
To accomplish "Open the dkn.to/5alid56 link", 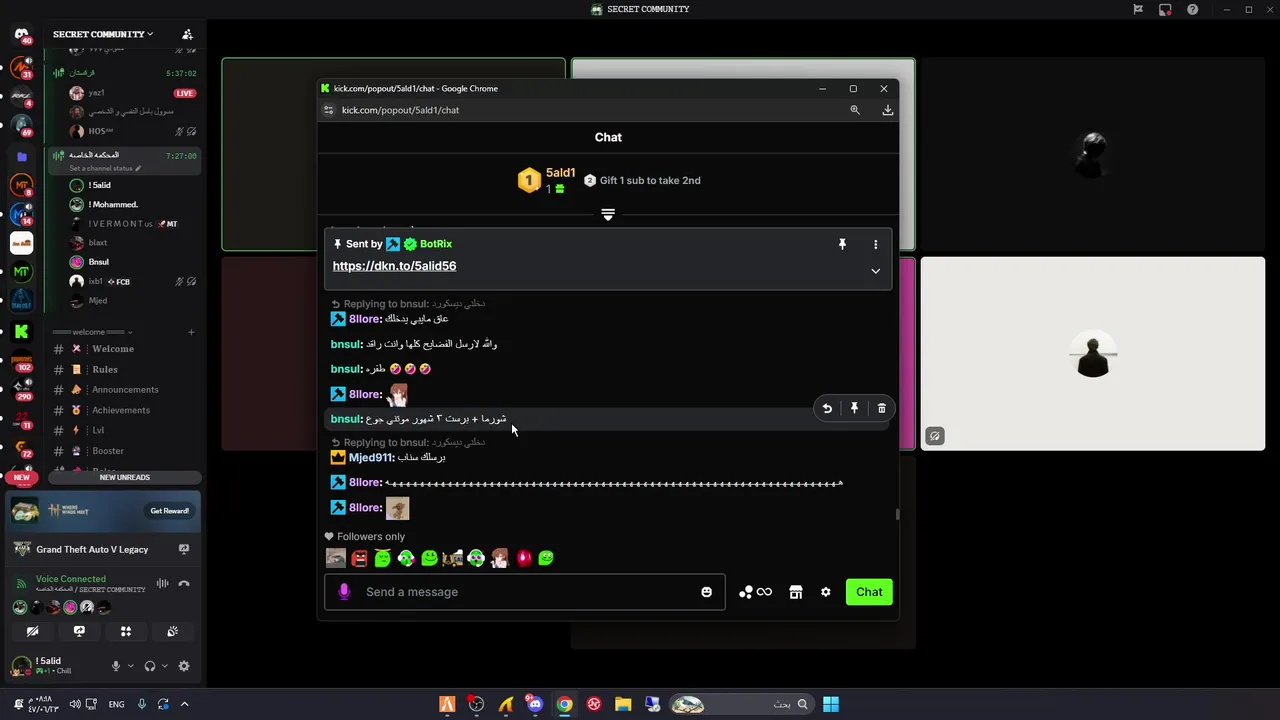I will (394, 266).
